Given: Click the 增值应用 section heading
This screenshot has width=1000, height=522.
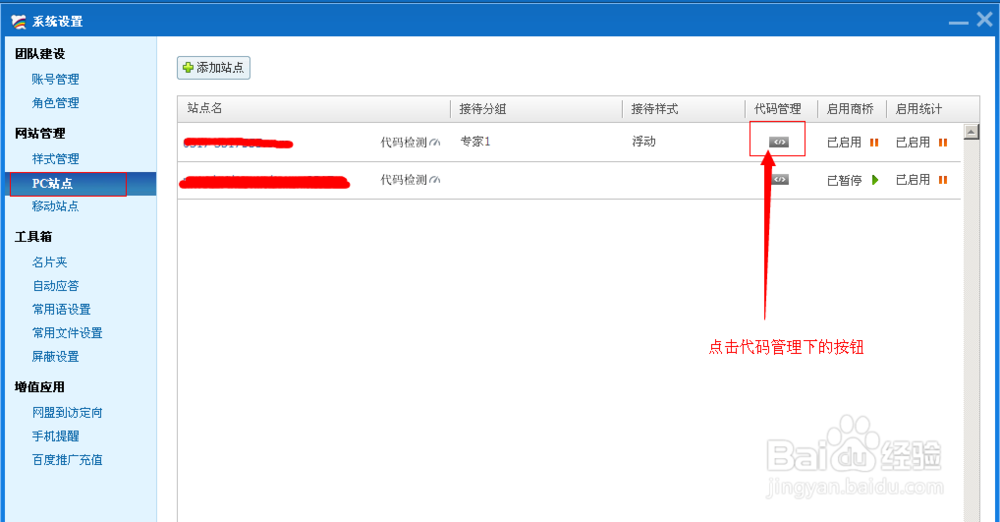Looking at the screenshot, I should (x=40, y=387).
